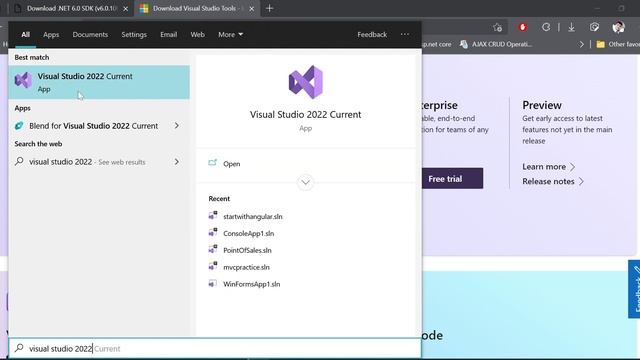Click the blue Feedback side tab on webpage
Image resolution: width=640 pixels, height=360 pixels.
[x=634, y=289]
